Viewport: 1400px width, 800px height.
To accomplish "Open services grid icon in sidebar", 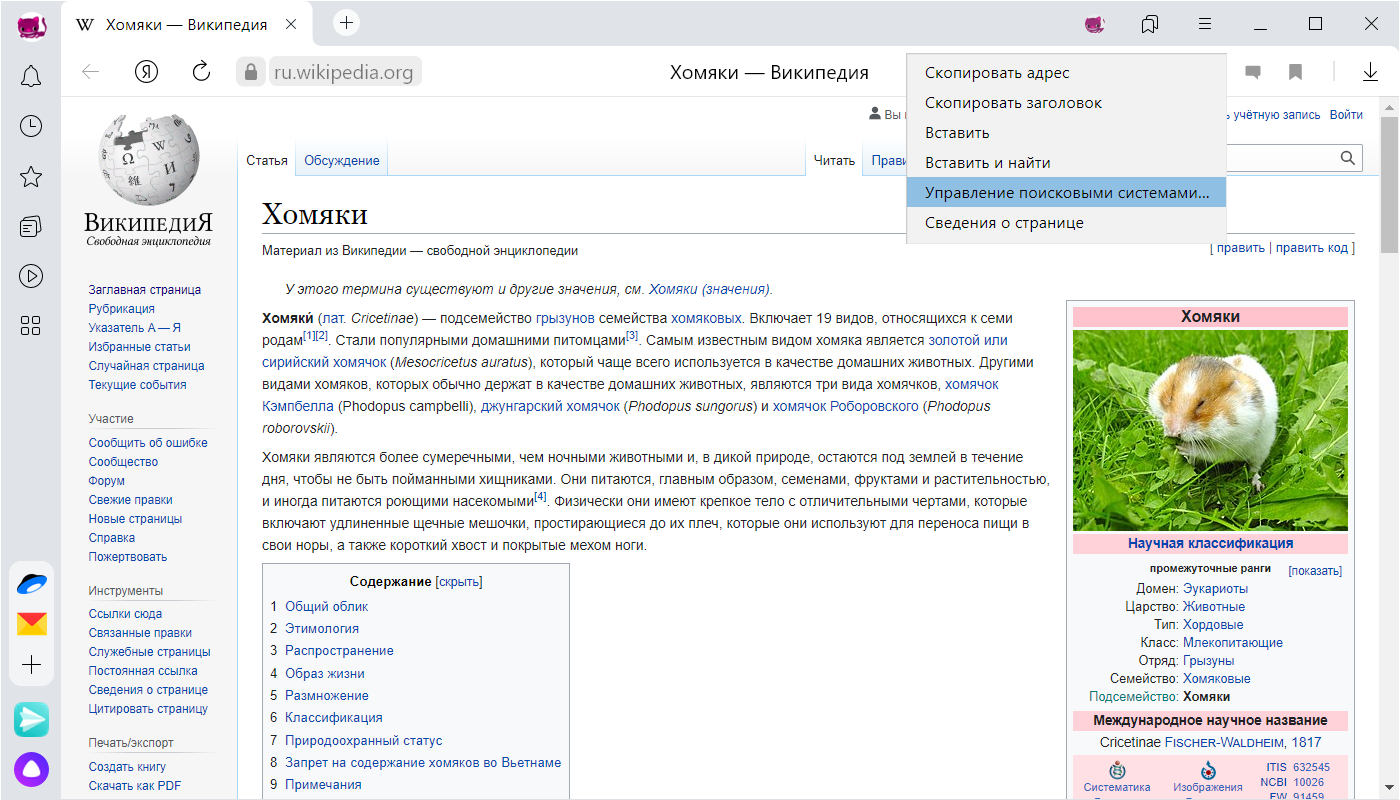I will [31, 325].
